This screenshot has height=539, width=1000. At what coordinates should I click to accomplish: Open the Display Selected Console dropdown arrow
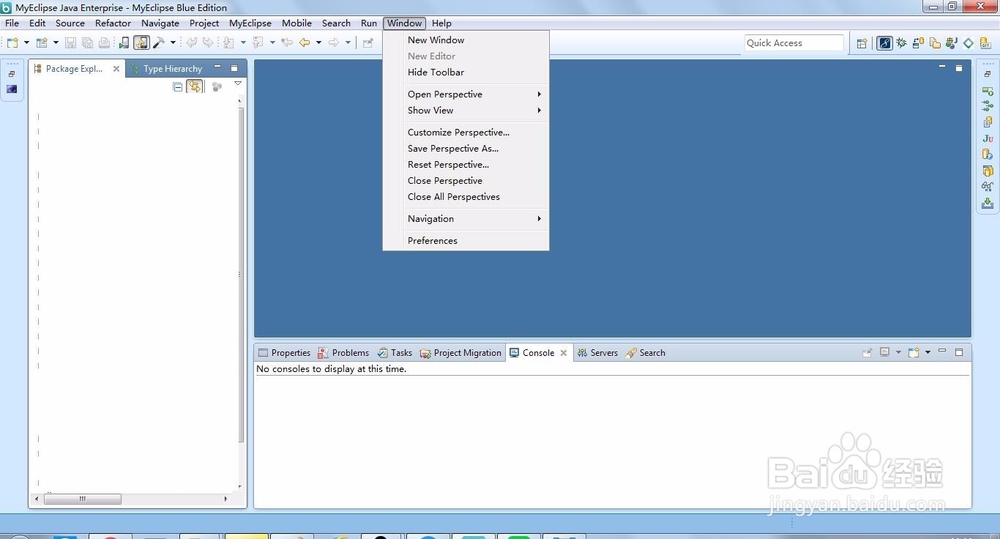click(x=899, y=352)
